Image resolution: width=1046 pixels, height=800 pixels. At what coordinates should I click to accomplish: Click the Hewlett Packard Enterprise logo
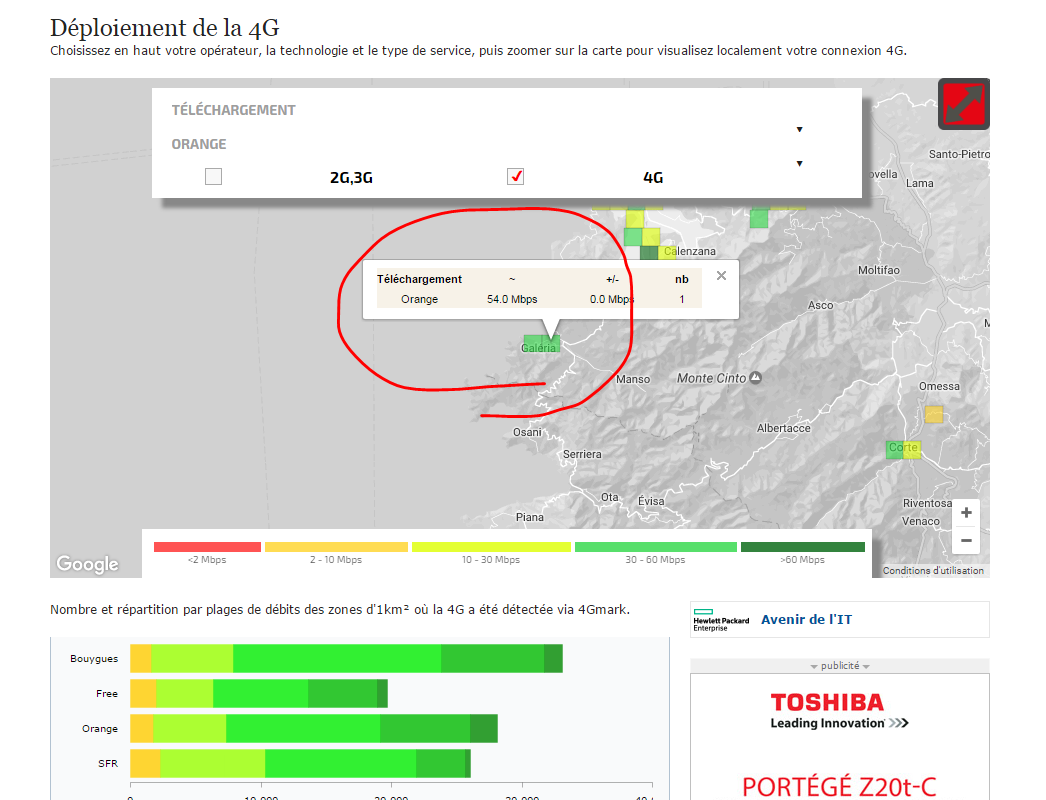click(721, 620)
